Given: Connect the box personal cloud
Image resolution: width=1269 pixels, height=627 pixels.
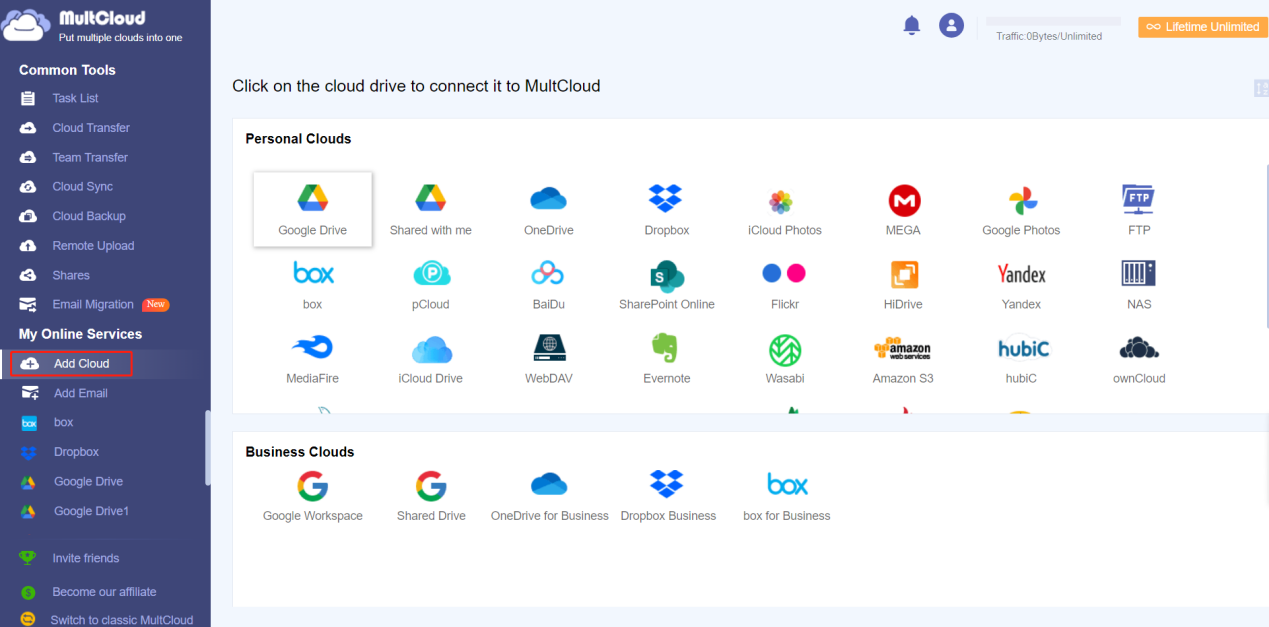Looking at the screenshot, I should coord(313,284).
